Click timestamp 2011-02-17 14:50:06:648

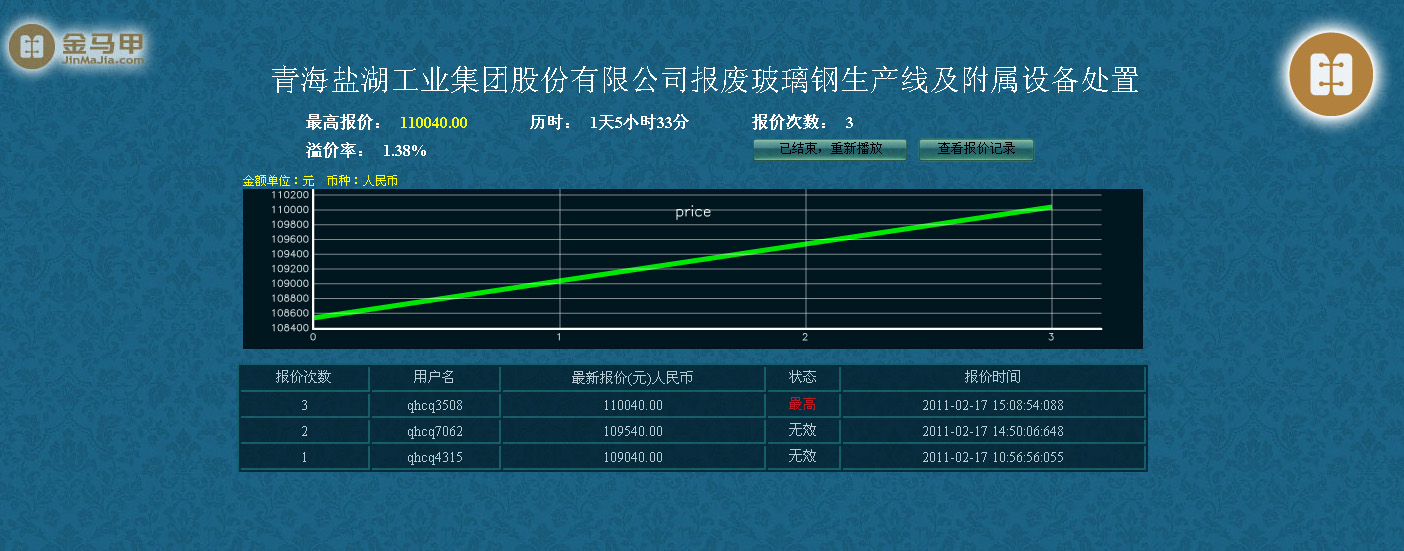point(993,432)
